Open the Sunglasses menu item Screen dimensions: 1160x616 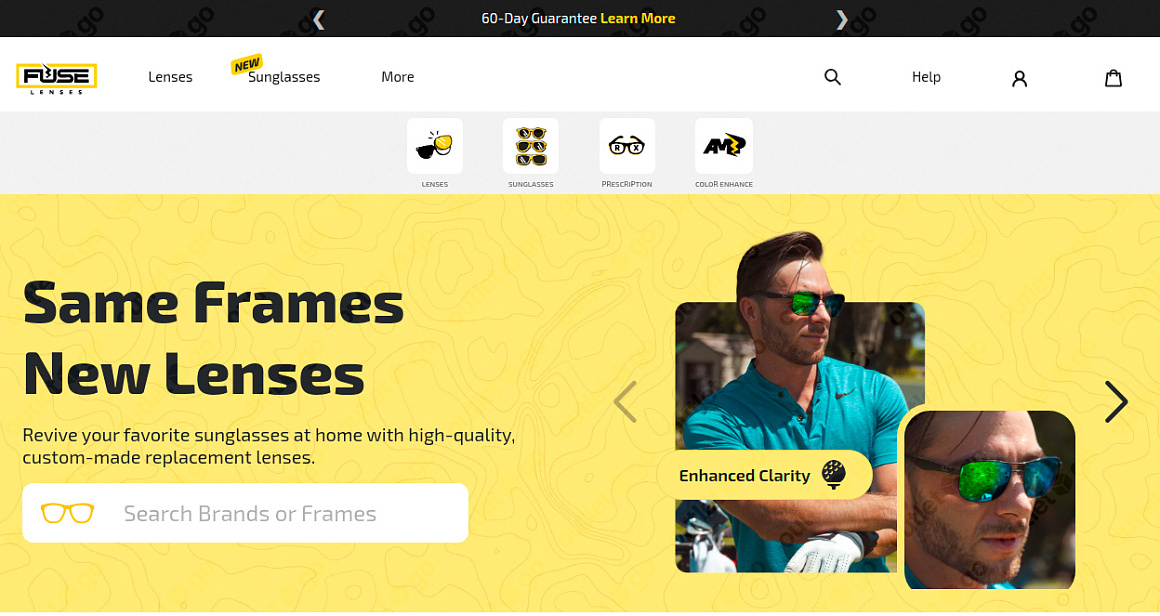click(x=284, y=77)
